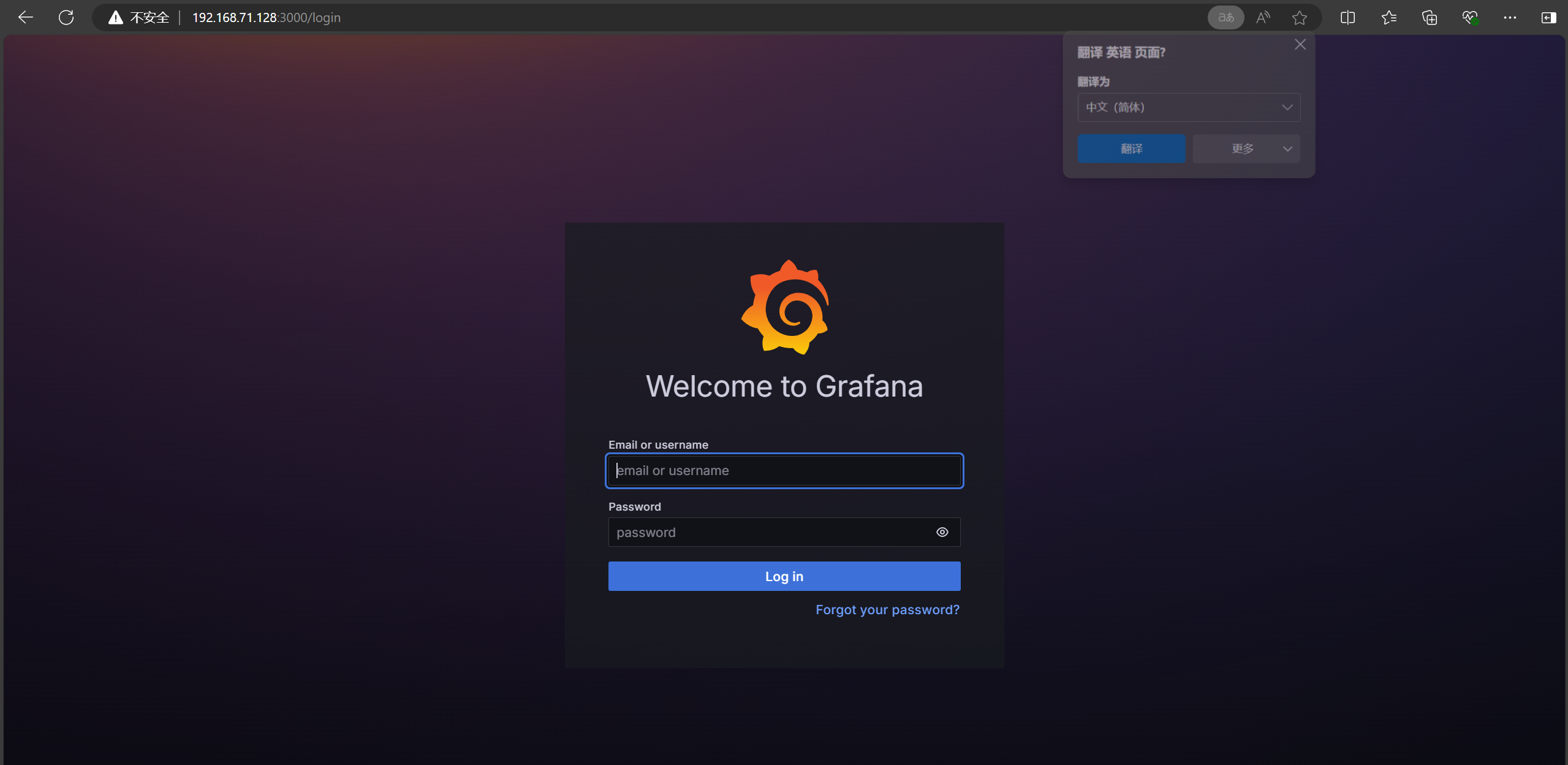The image size is (1568, 765).
Task: Open the Forgot your password link
Action: [887, 610]
